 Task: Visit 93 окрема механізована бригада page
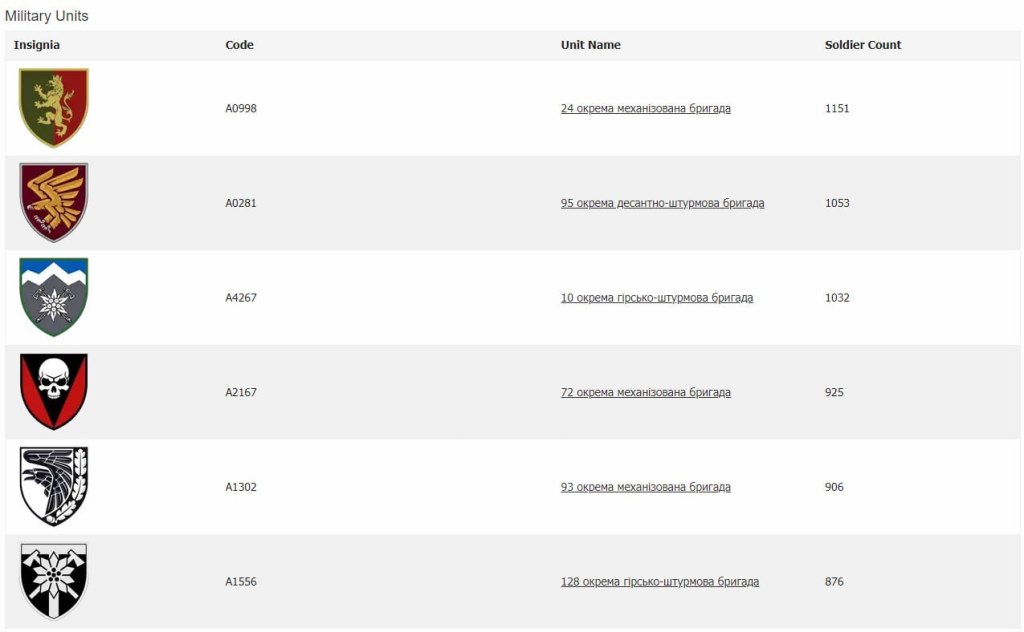[x=645, y=487]
